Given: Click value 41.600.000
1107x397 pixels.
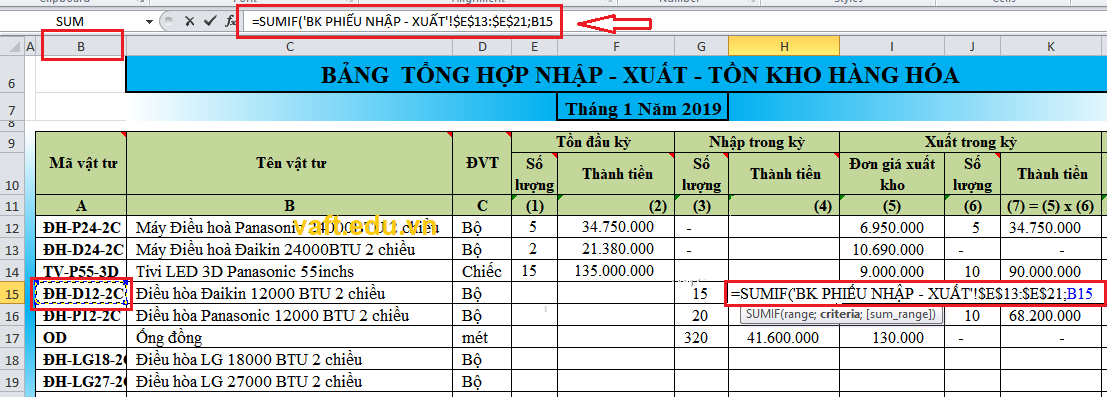Looking at the screenshot, I should point(784,338).
